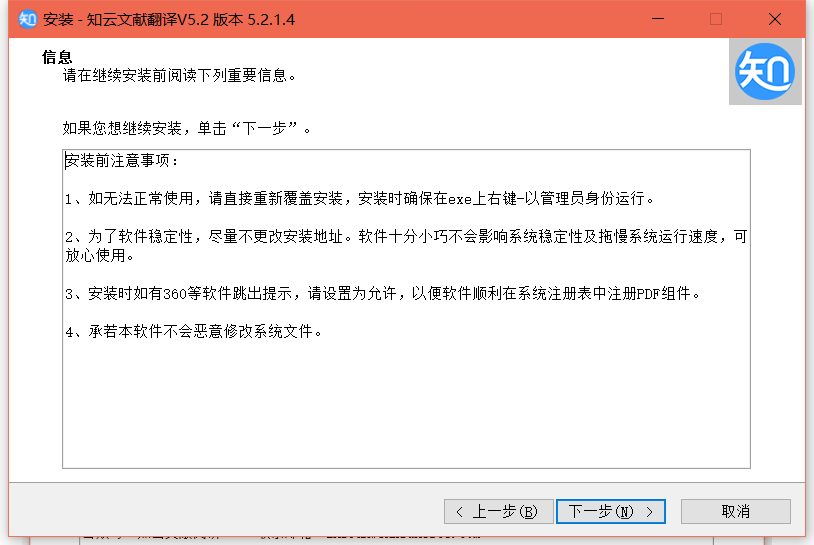814x545 pixels.
Task: Click text 请在继续安装前阅读下列重要信息。
Action: coord(180,76)
